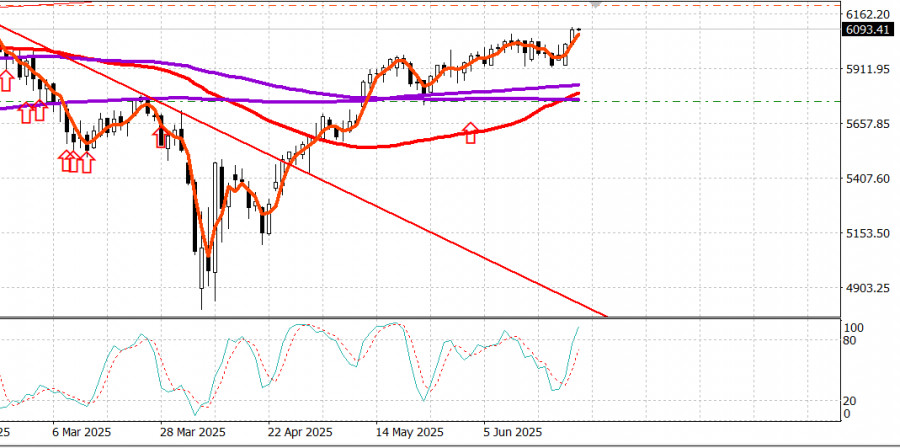Select the lone red arrow near late May

[x=470, y=133]
